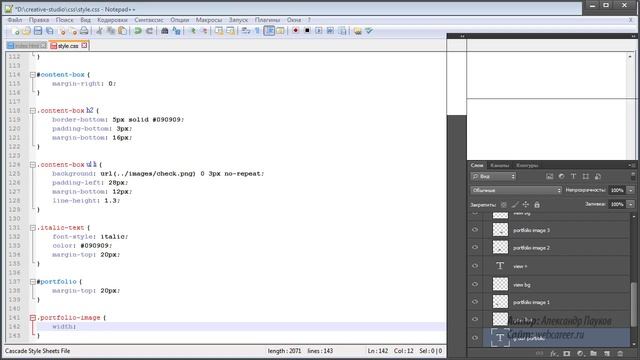Open the Поиск menu
Viewport: 640px width, 360px height.
point(64,20)
